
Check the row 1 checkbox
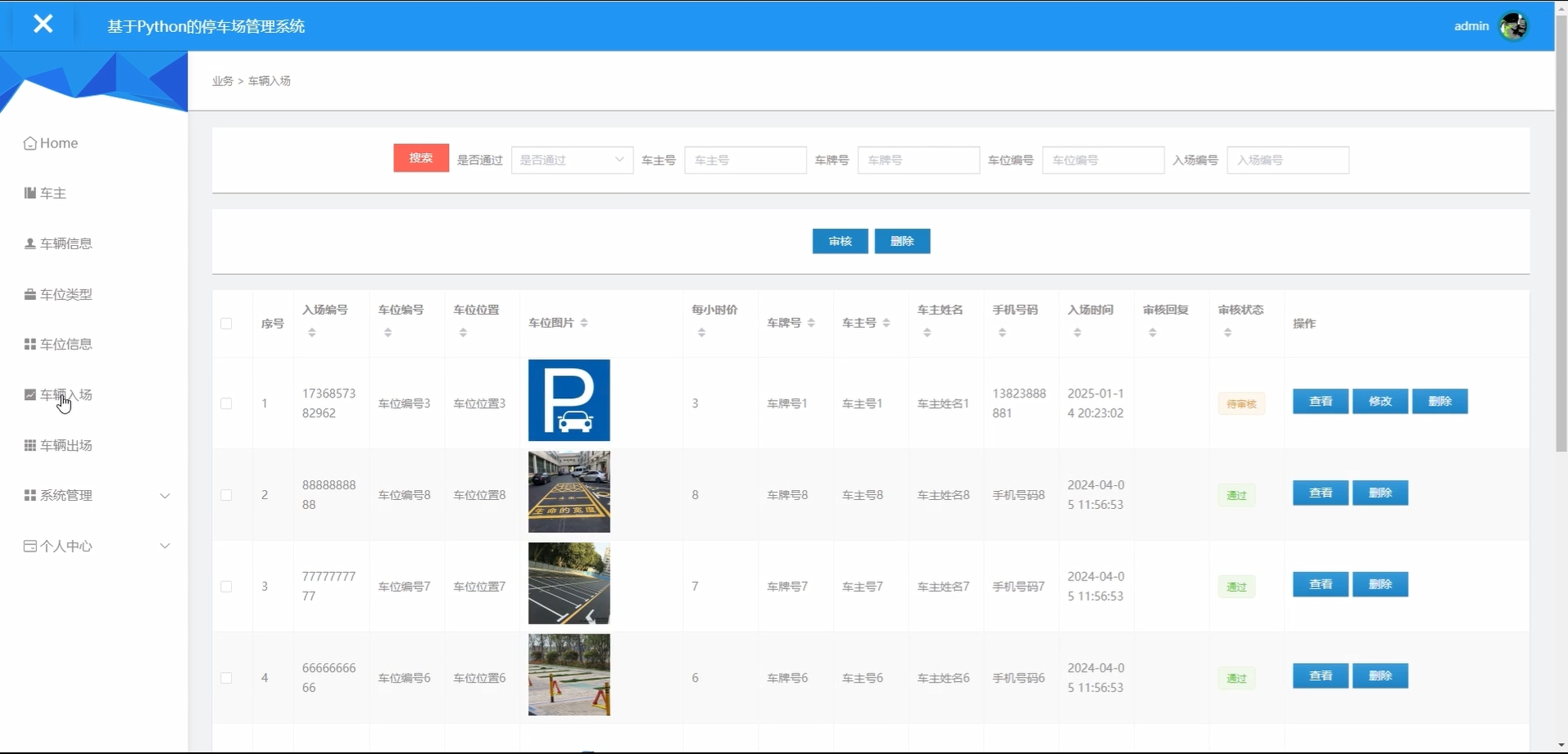point(226,403)
